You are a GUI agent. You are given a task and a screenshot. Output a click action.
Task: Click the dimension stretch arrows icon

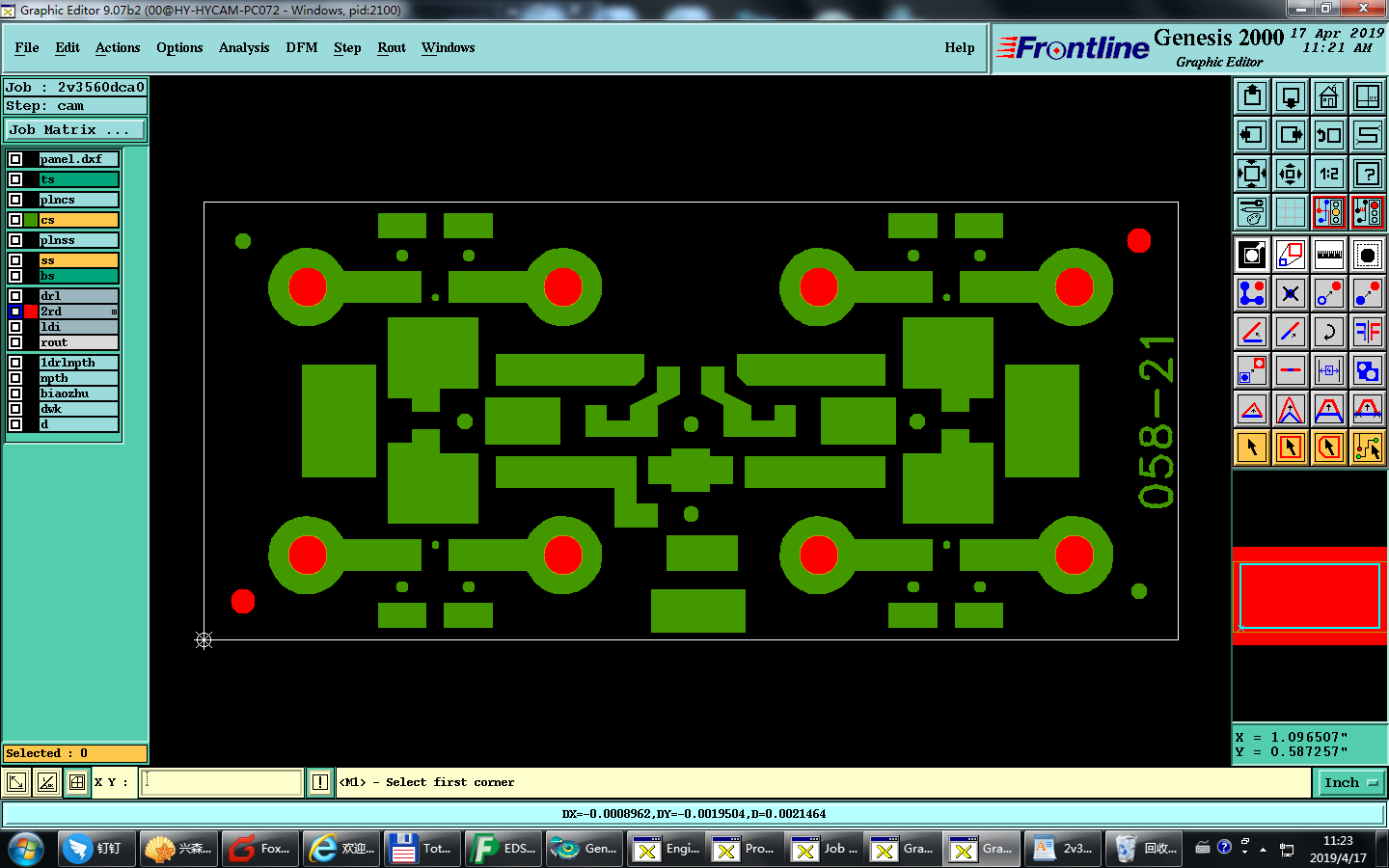[1329, 370]
